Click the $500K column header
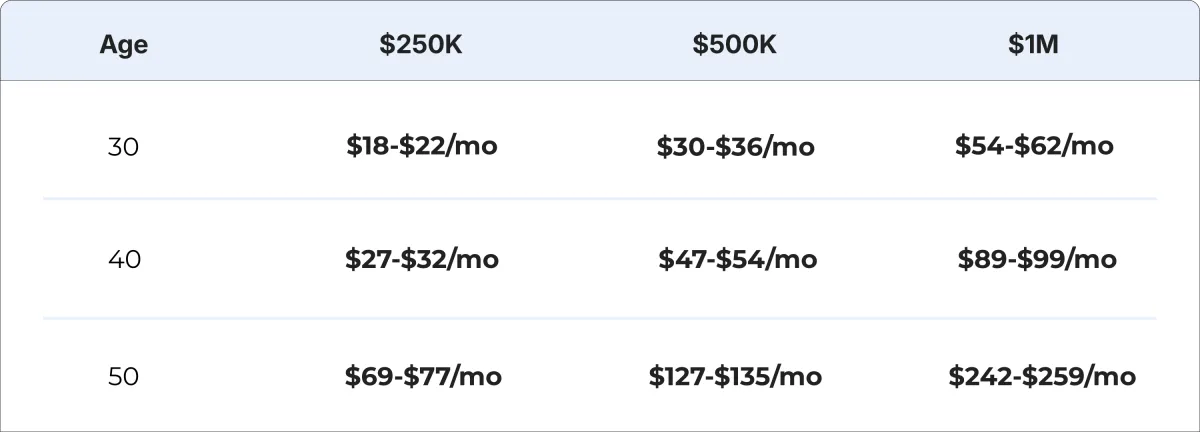 coord(735,45)
